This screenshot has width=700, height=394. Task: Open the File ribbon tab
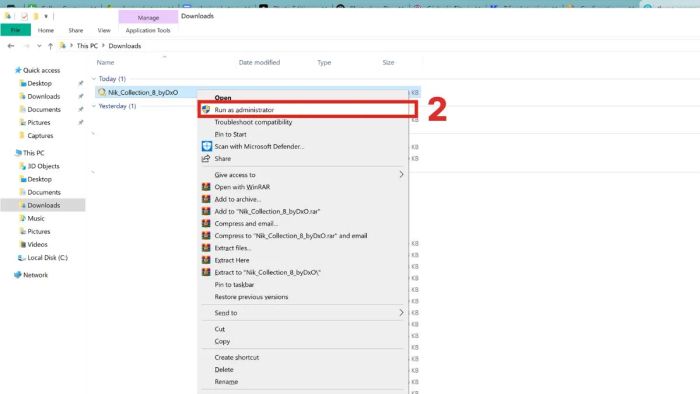(x=16, y=30)
